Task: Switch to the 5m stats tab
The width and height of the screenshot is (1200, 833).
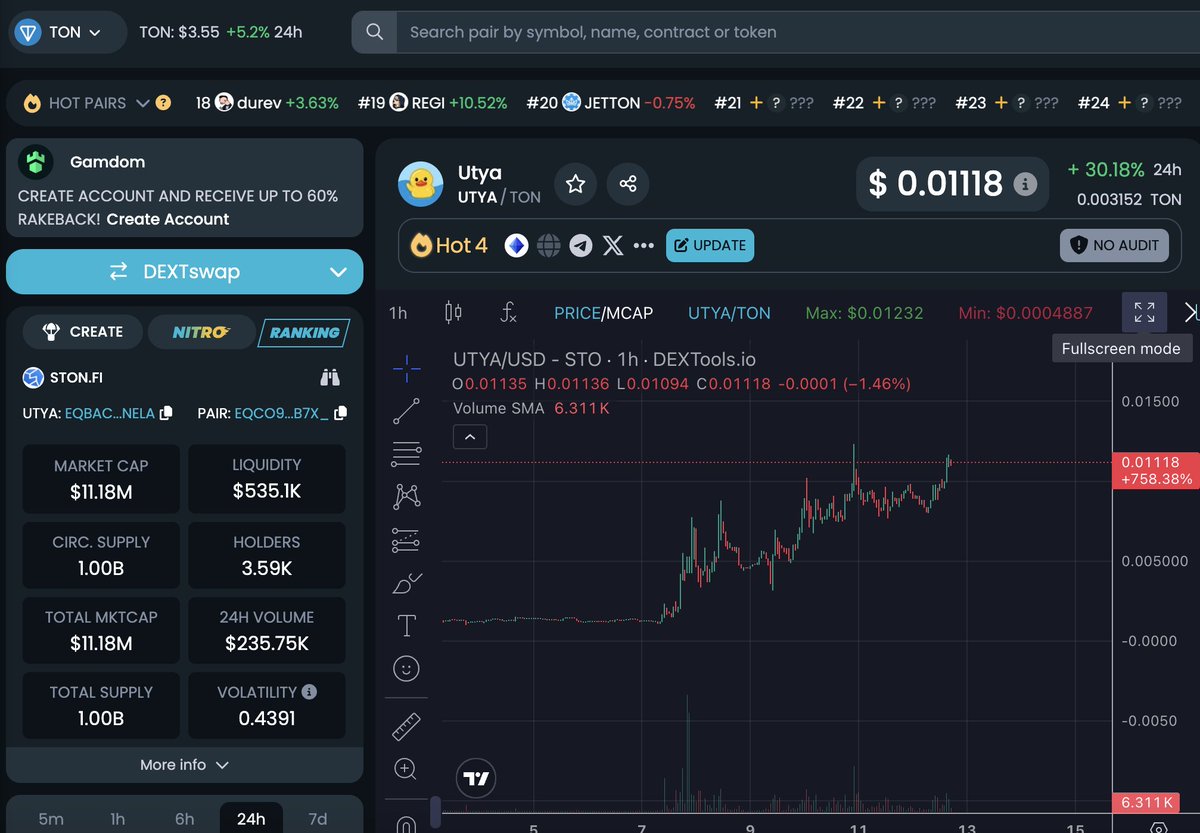Action: (51, 819)
